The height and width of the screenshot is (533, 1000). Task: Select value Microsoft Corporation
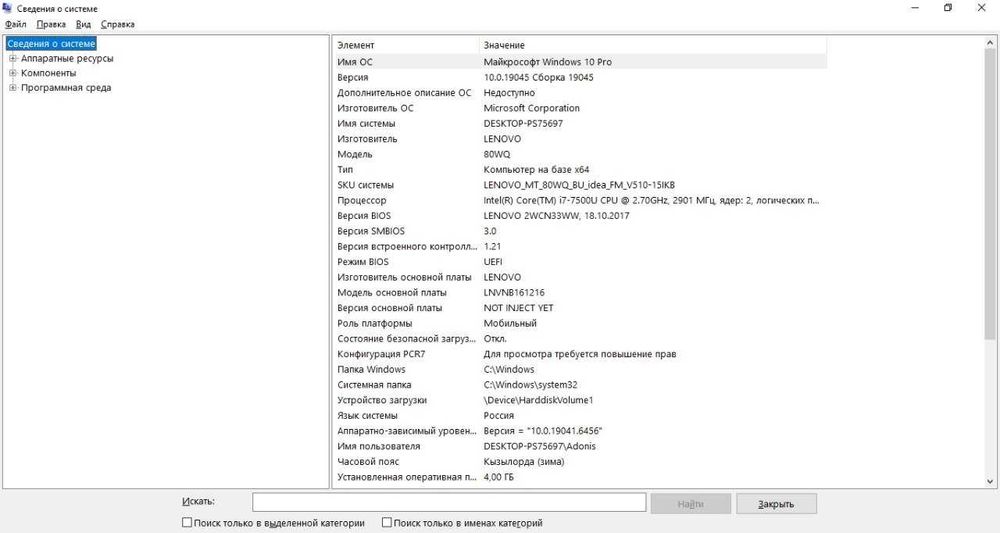click(x=531, y=108)
